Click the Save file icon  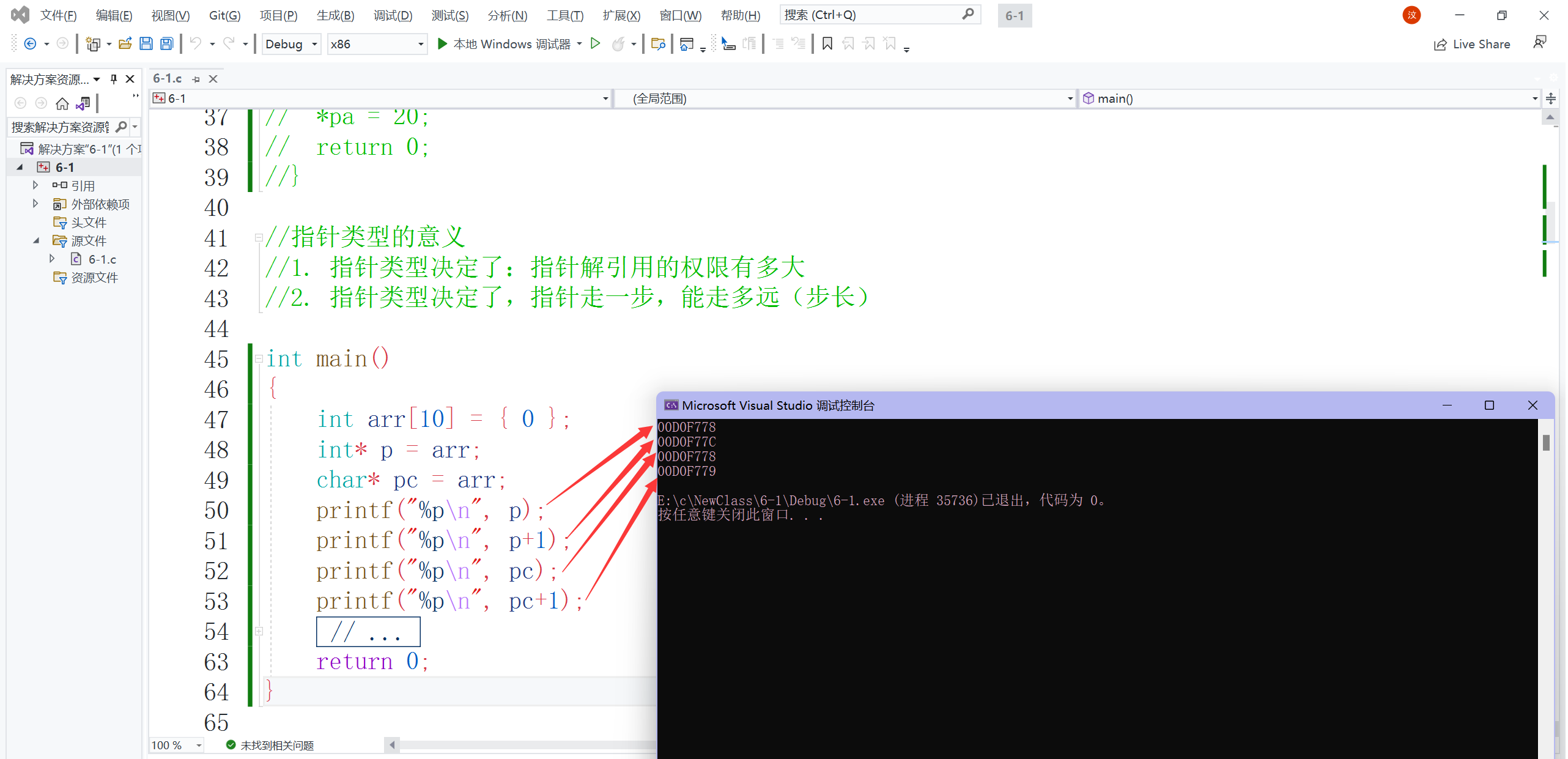(x=146, y=44)
